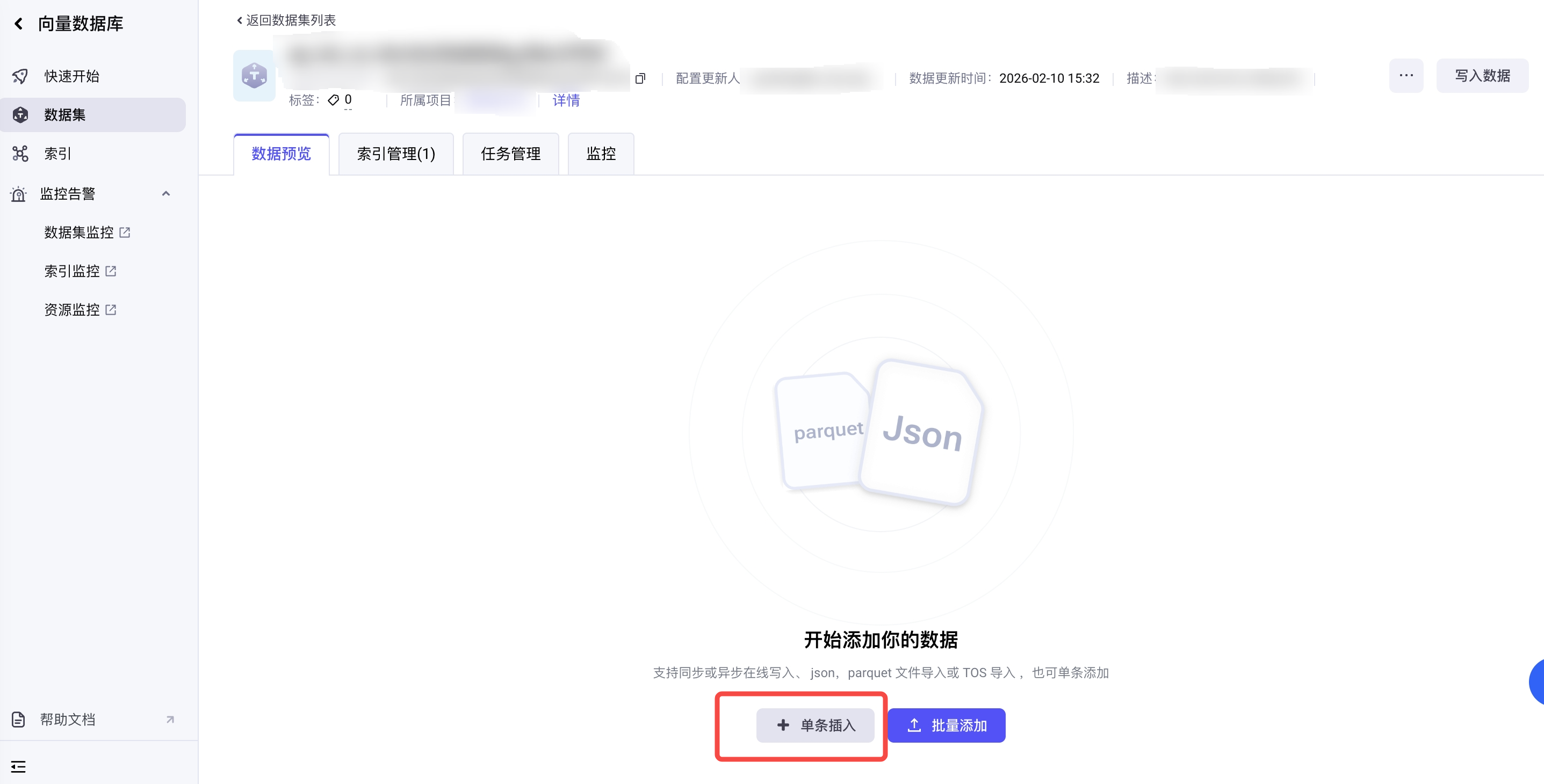
Task: Select 数据集 cube icon in sidebar
Action: pyautogui.click(x=20, y=114)
